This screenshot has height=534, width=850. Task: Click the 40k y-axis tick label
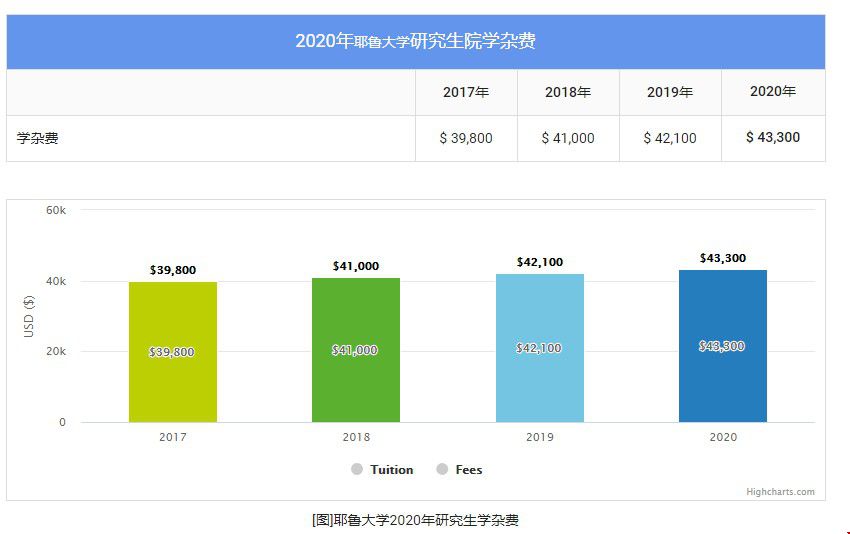tap(56, 281)
